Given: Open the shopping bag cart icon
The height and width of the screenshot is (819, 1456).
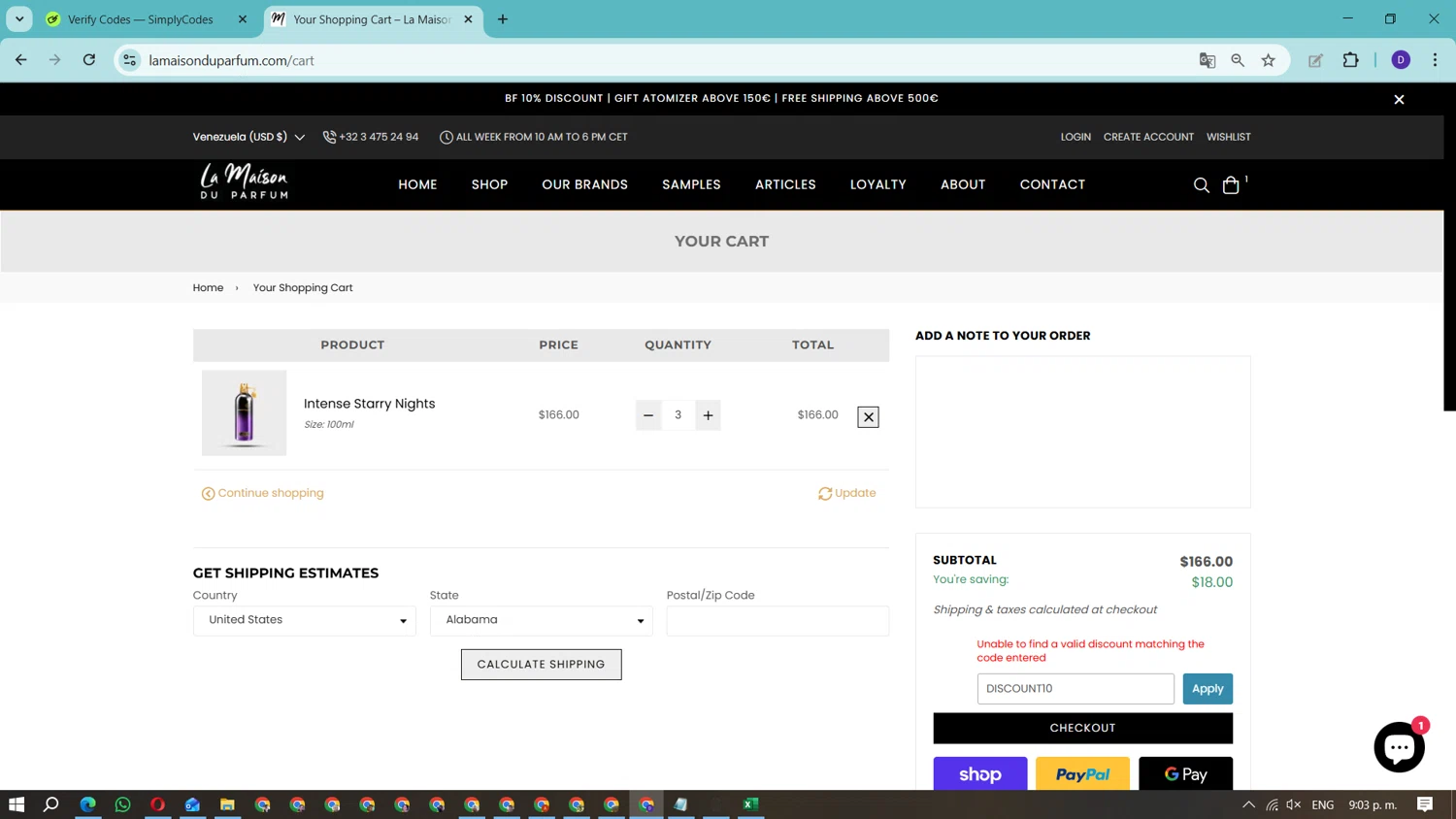Looking at the screenshot, I should 1231,184.
